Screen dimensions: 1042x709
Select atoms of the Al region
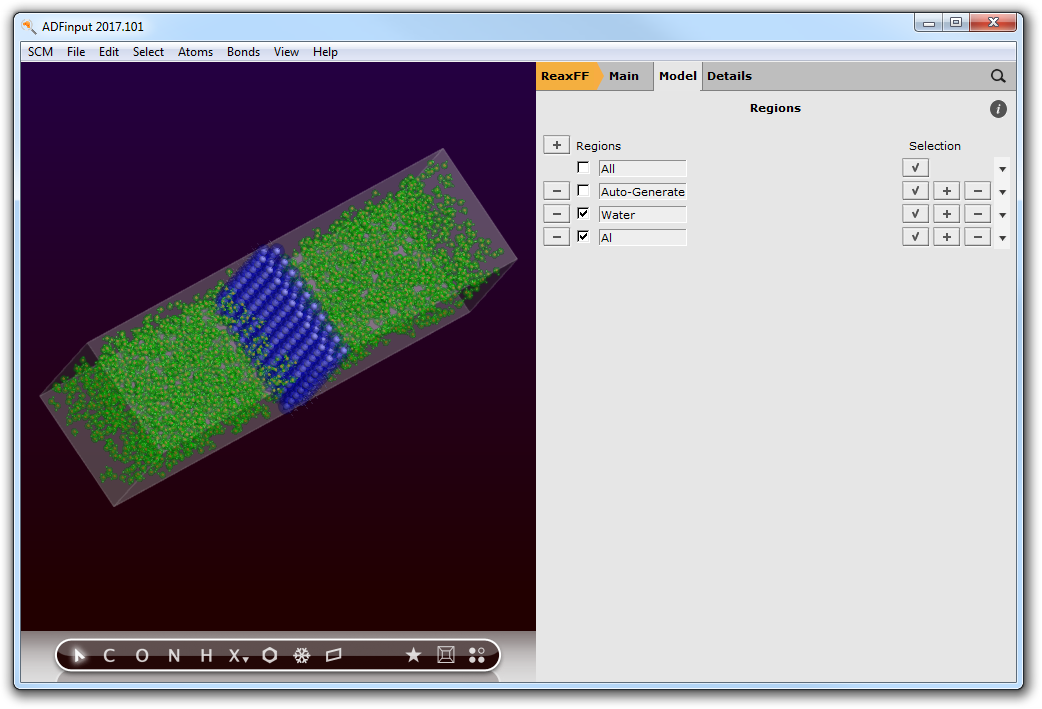[x=915, y=237]
